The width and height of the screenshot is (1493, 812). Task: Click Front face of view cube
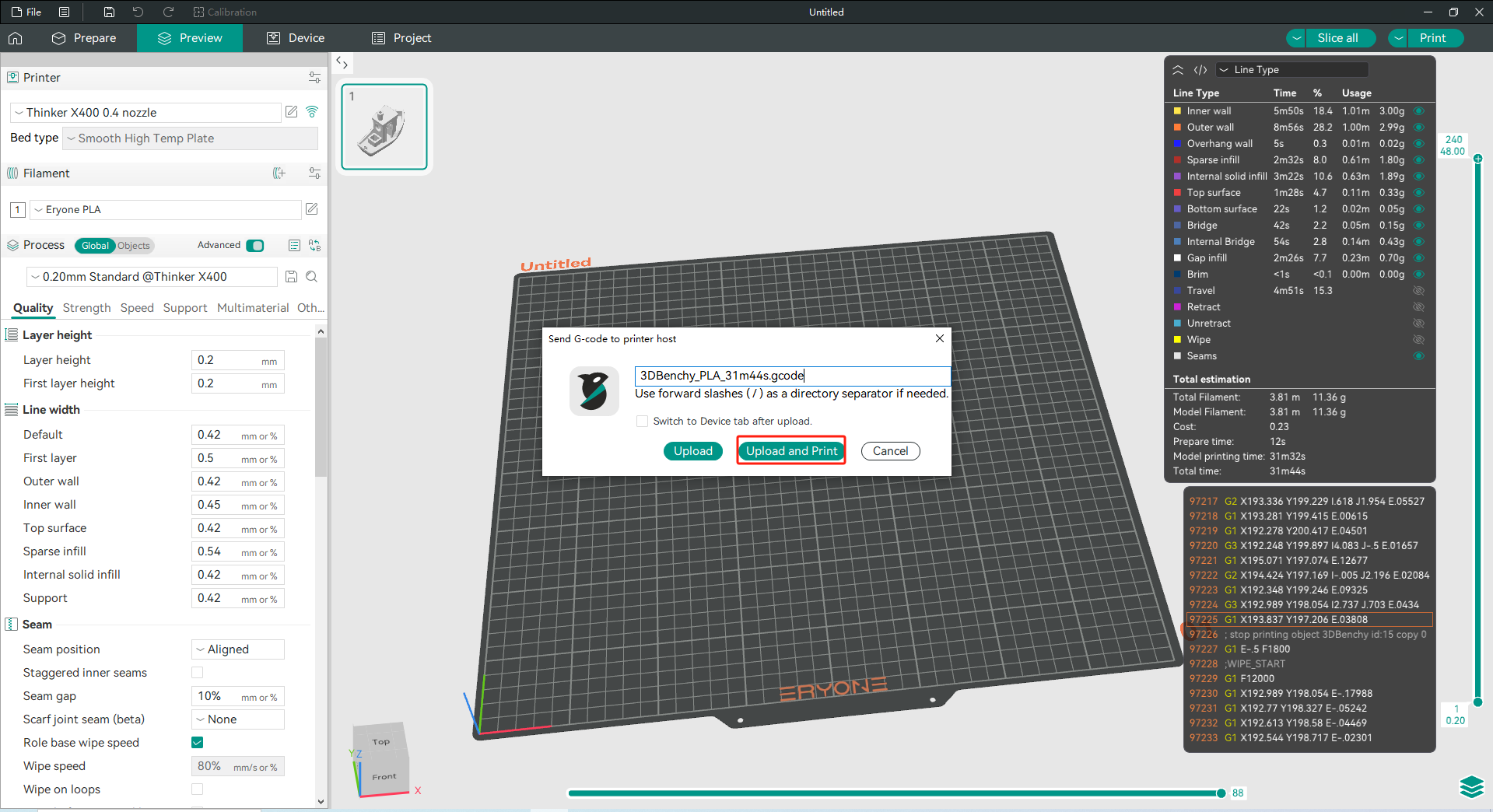384,776
